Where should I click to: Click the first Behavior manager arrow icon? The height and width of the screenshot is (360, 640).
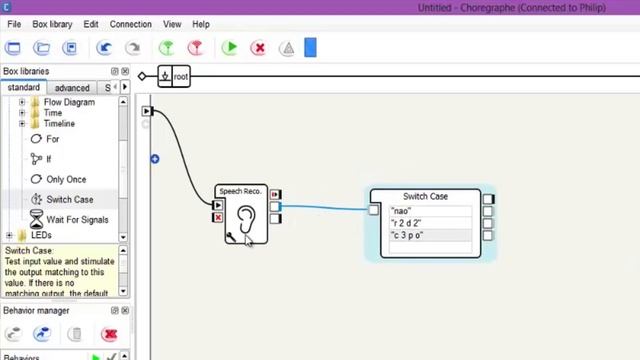[13, 334]
